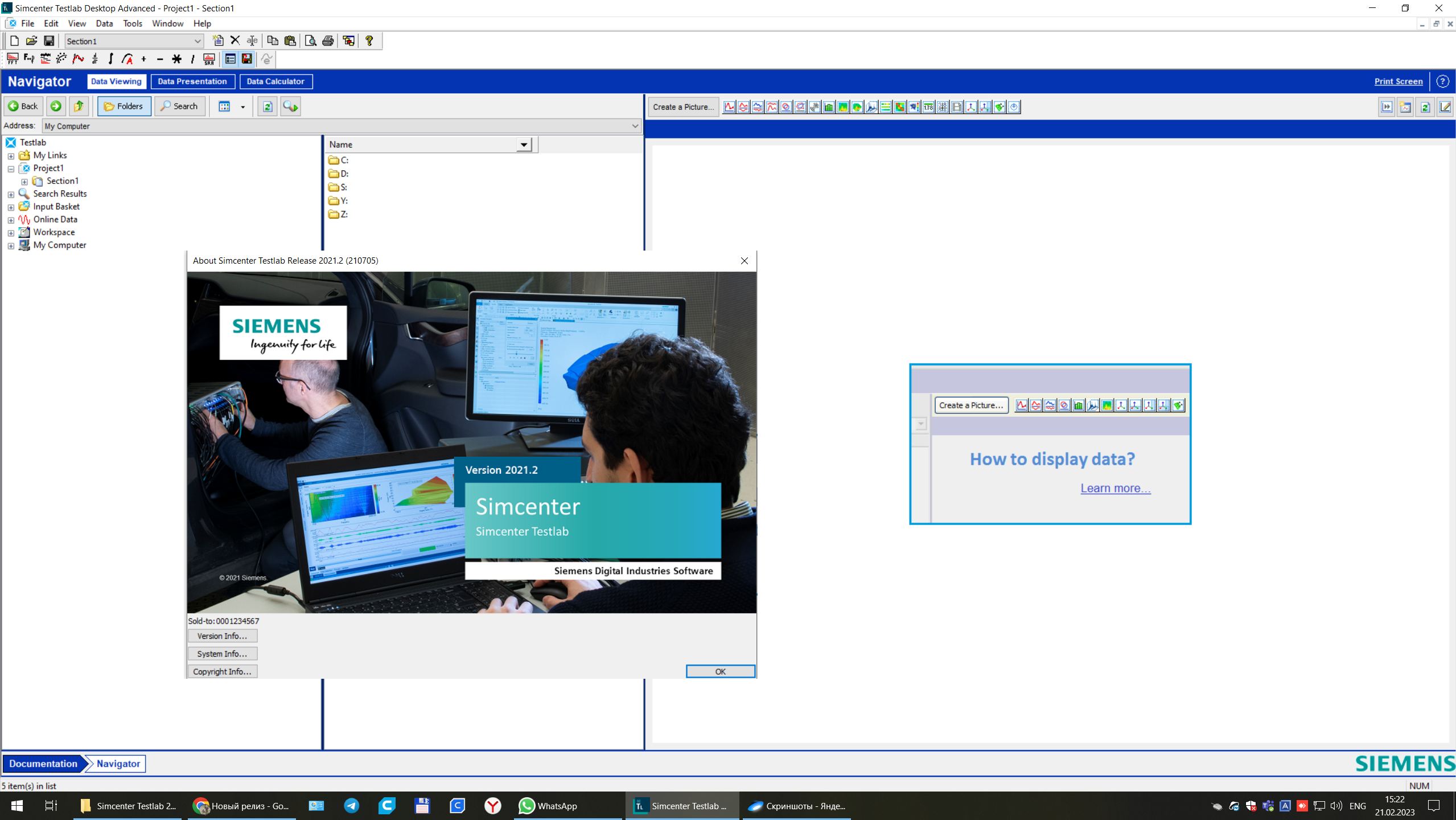
Task: Click the green bar chart display icon
Action: click(829, 106)
